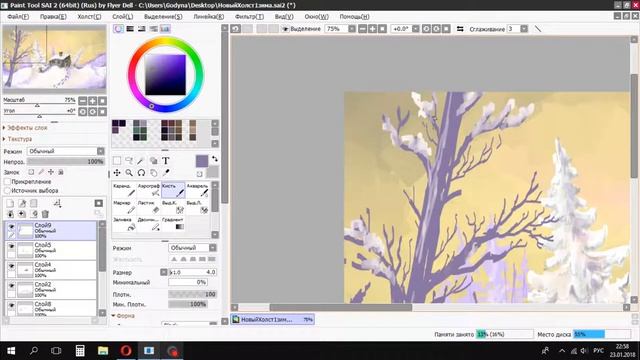Screen dimensions: 640x360
Task: Select the Text (T) tool
Action: pos(166,160)
